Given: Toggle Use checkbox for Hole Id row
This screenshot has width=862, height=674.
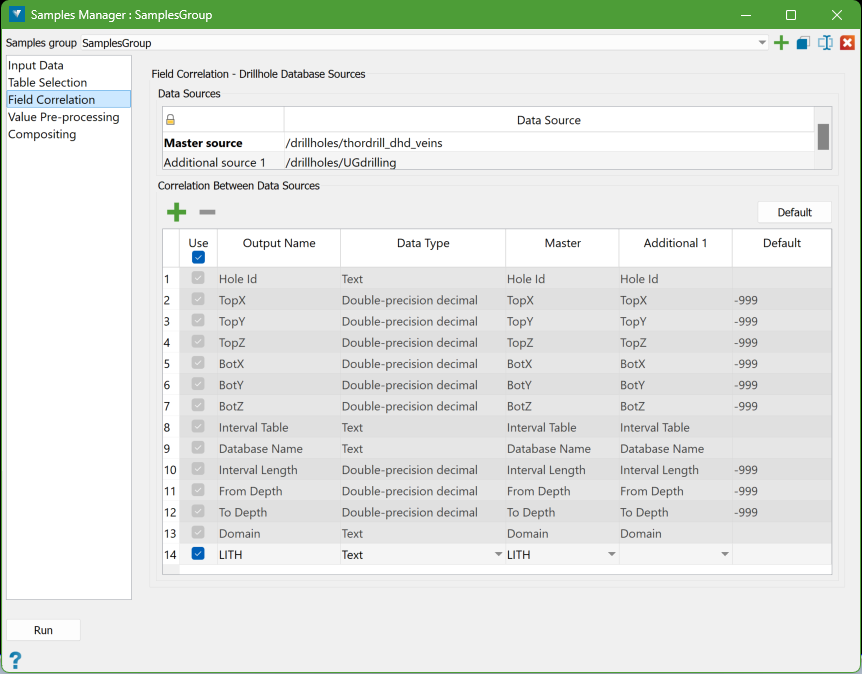Looking at the screenshot, I should (x=198, y=279).
